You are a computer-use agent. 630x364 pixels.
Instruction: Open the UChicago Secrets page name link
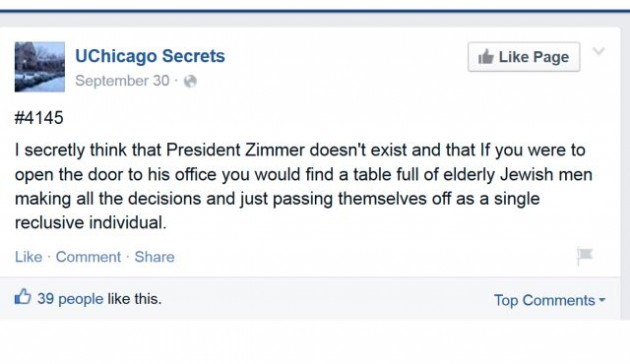(x=150, y=56)
